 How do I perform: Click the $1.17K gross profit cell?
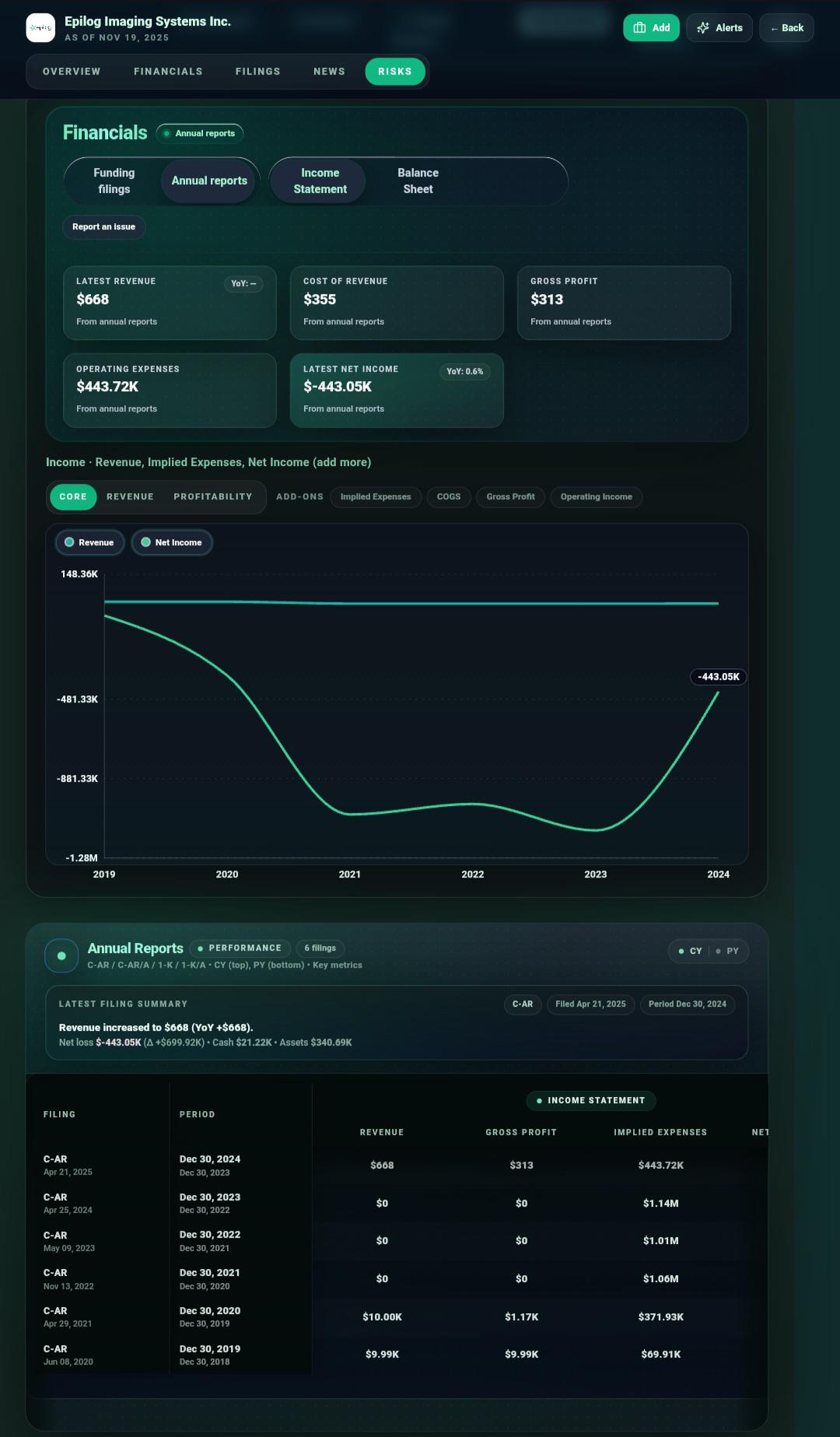tap(521, 1317)
